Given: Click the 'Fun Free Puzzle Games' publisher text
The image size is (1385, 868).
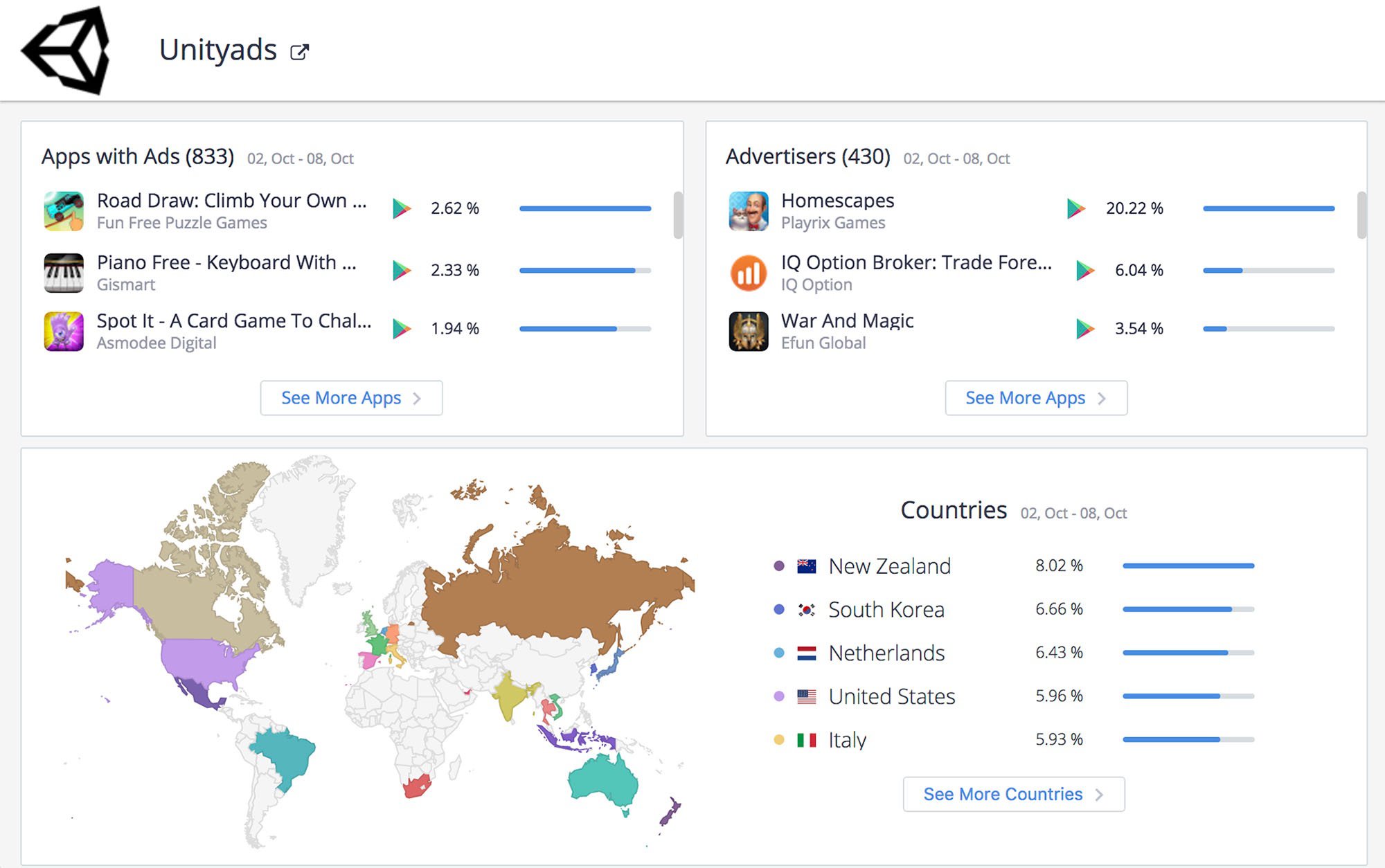Looking at the screenshot, I should (x=182, y=223).
